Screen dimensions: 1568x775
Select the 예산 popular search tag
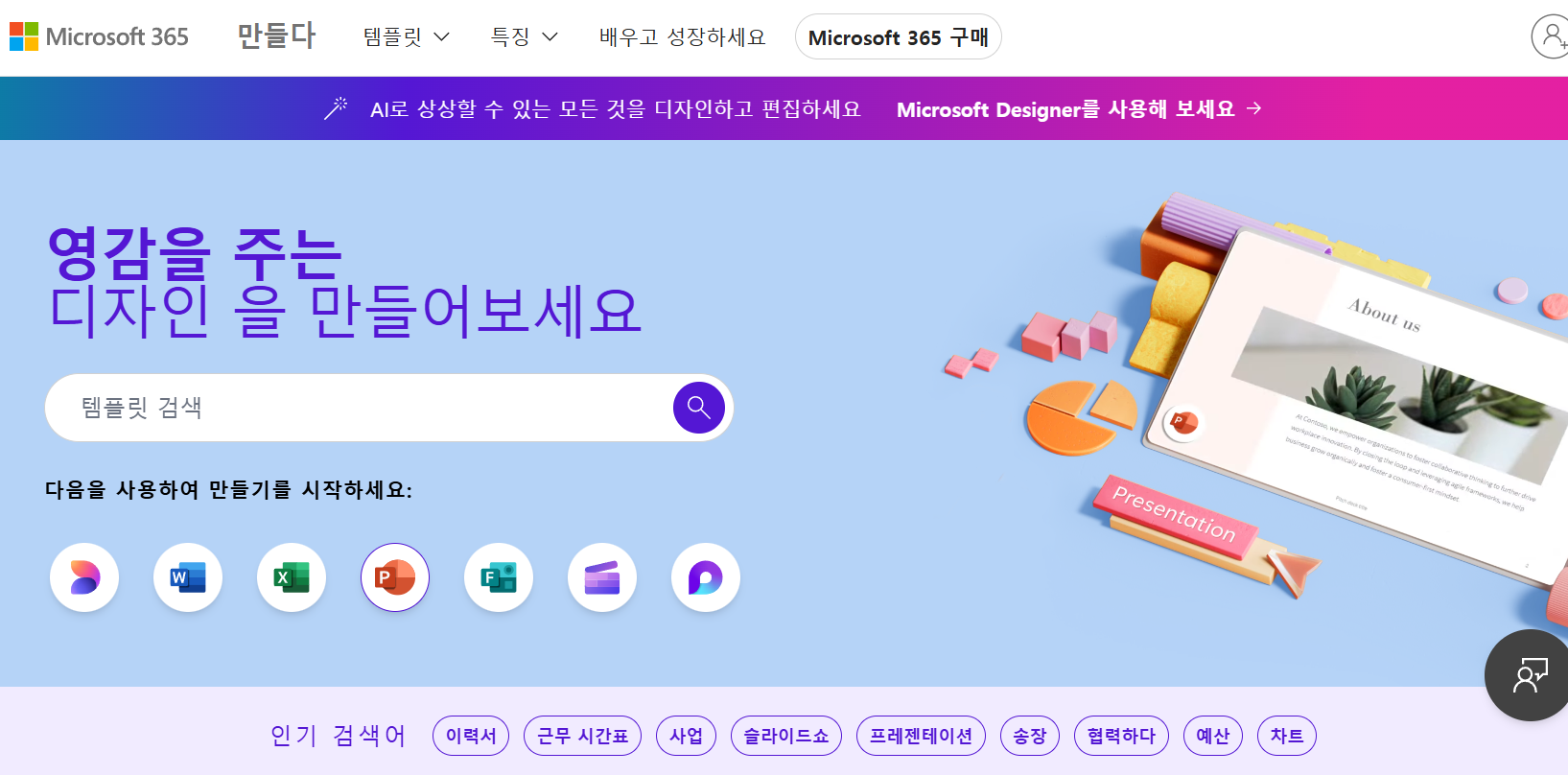(1213, 736)
